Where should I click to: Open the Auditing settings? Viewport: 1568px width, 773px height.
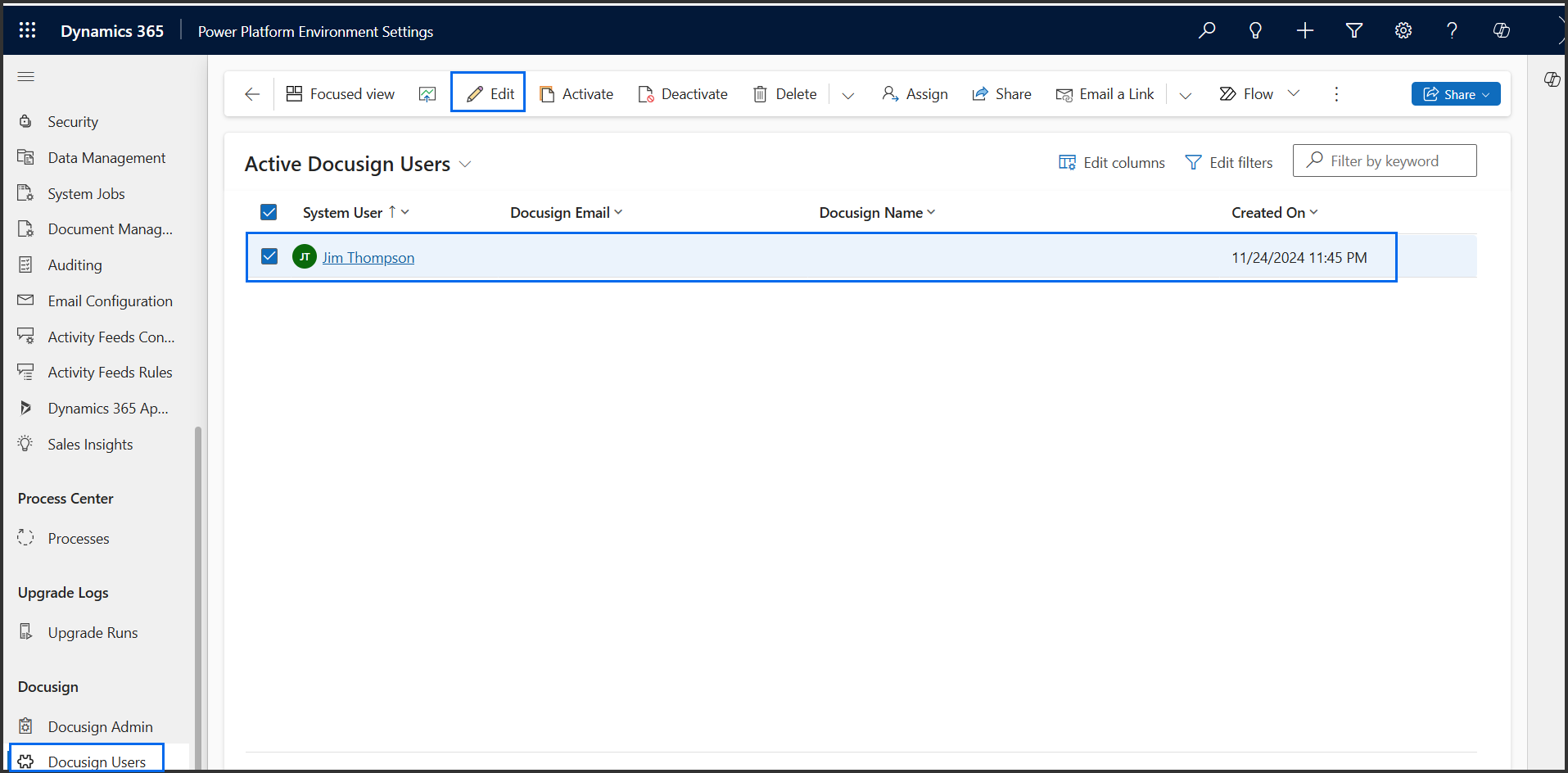click(x=74, y=264)
